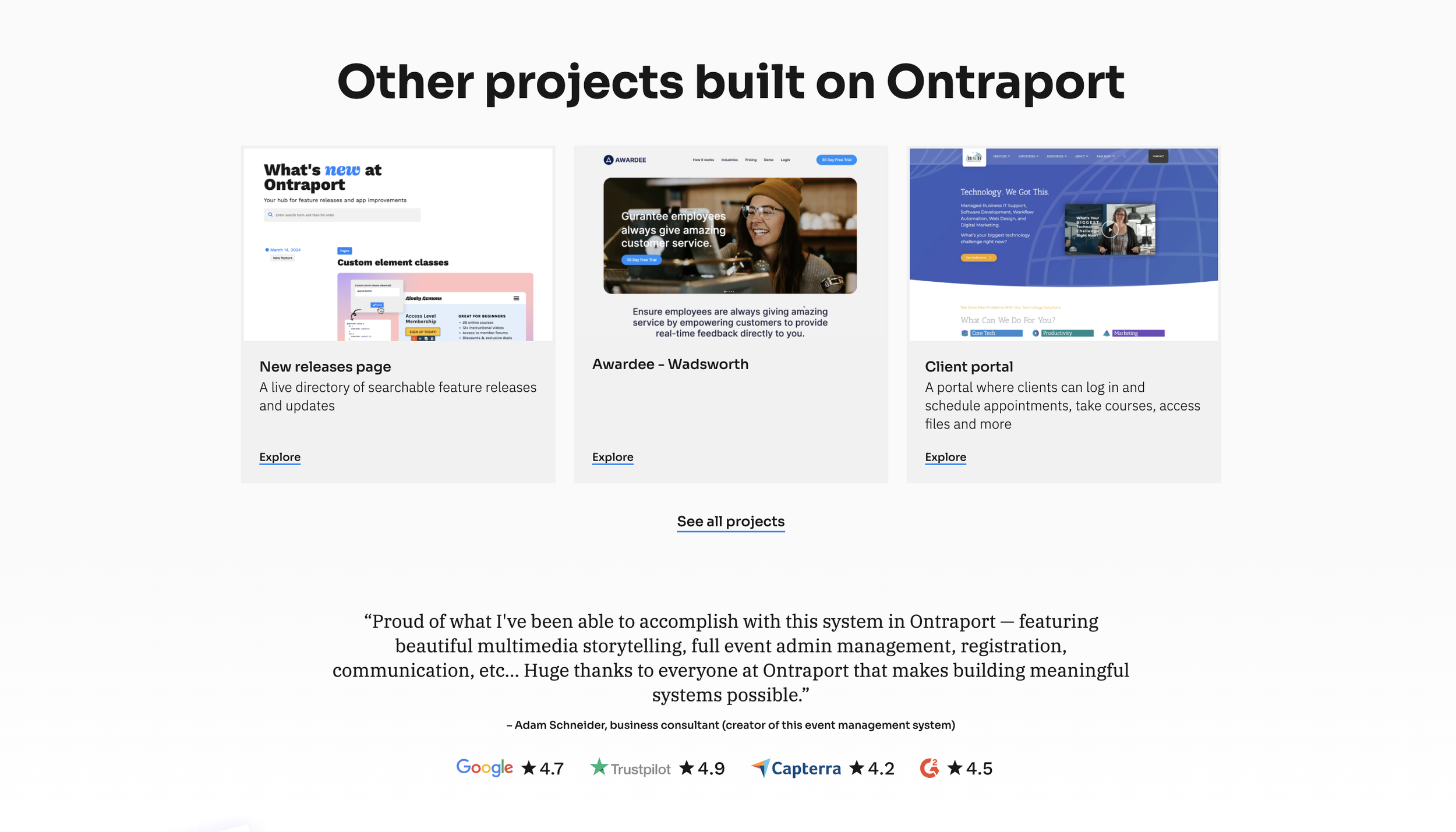This screenshot has height=832, width=1456.
Task: Click the search field in releases preview
Action: click(x=342, y=215)
